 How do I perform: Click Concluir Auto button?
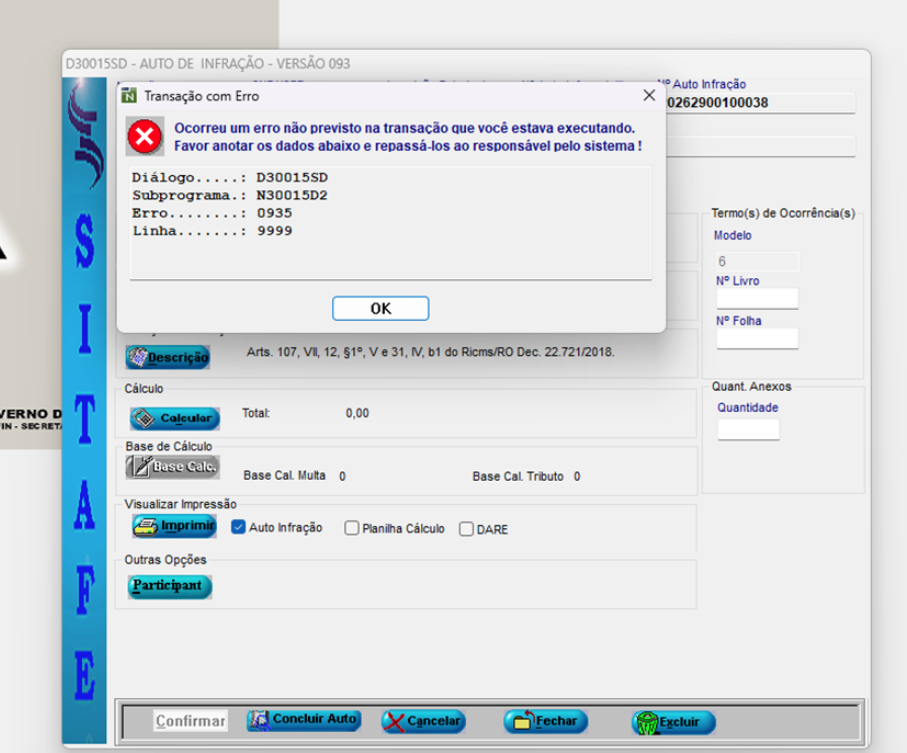click(303, 720)
